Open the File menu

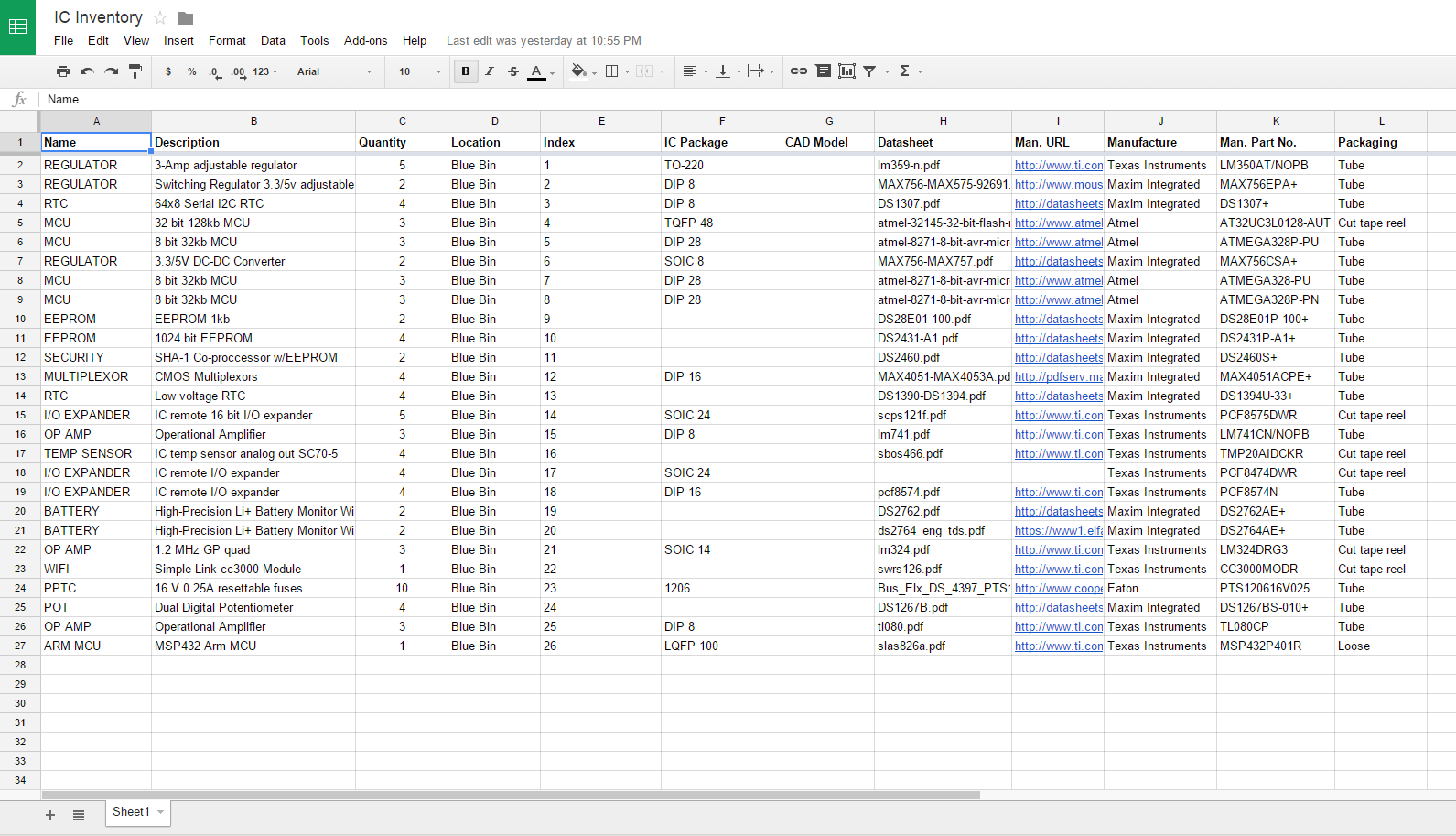(63, 40)
